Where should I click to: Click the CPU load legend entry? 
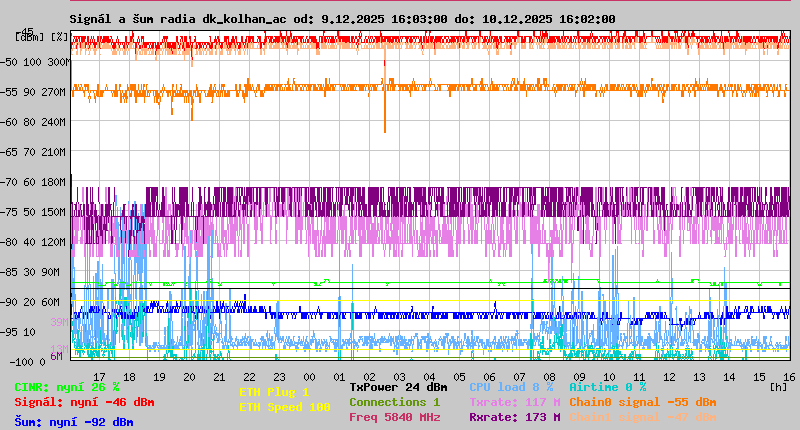510,387
